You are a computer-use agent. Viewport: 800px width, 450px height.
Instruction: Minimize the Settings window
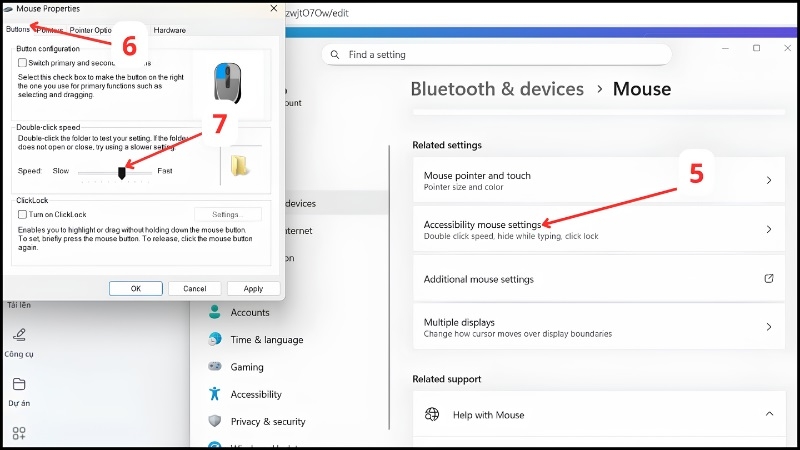point(725,48)
